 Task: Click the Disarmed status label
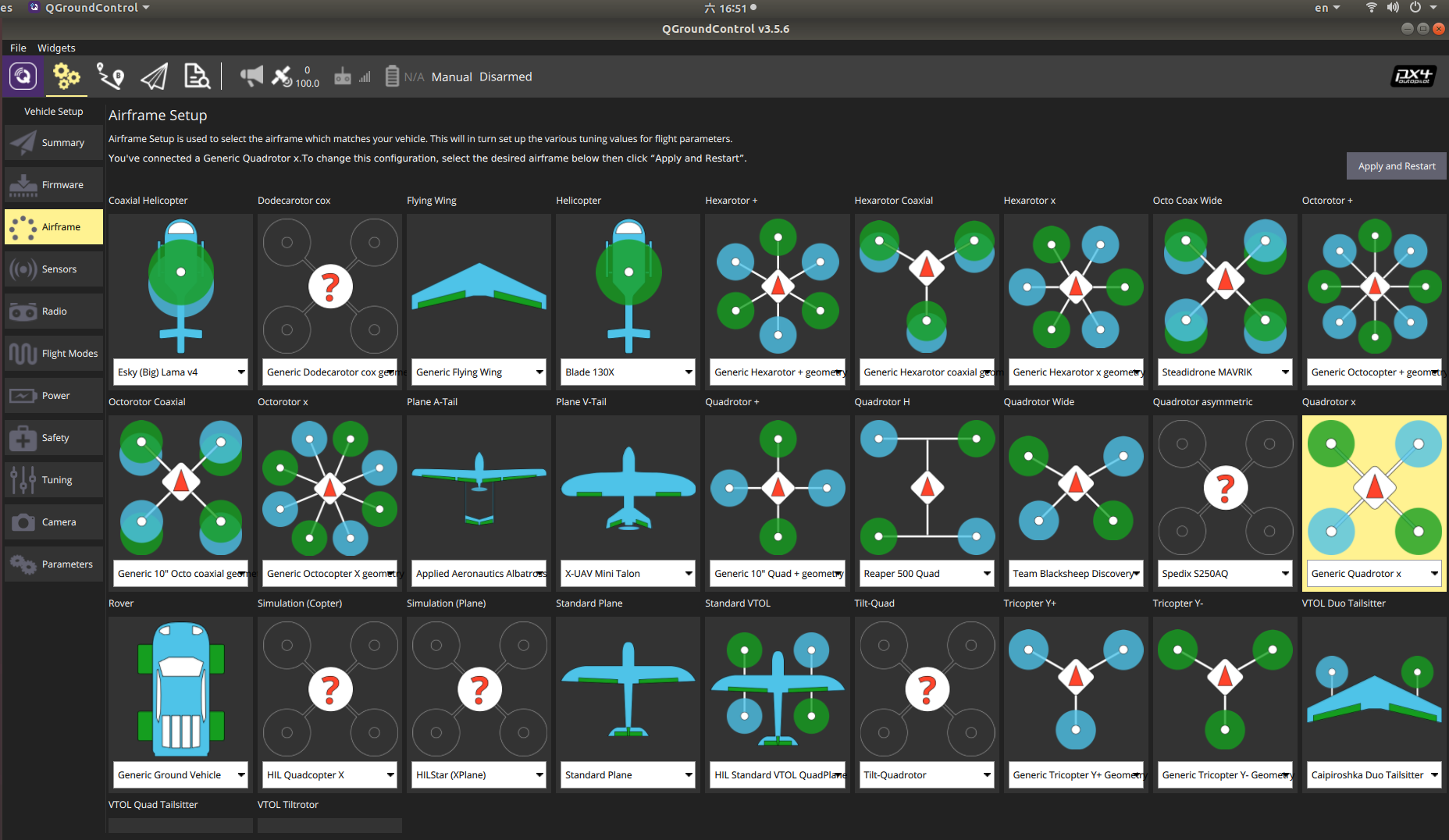[x=506, y=77]
